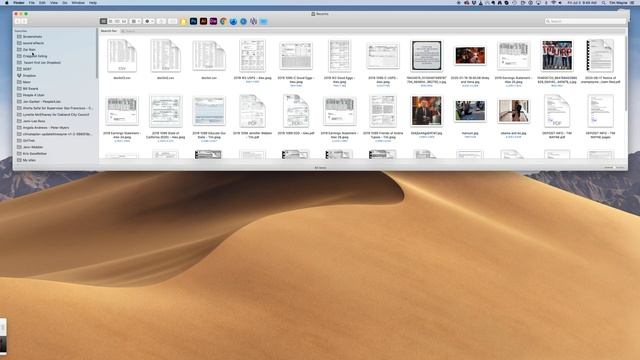Image resolution: width=640 pixels, height=360 pixels.
Task: Select 2019 1099 Educate Our State - Tim.jpeg
Action: 209,111
